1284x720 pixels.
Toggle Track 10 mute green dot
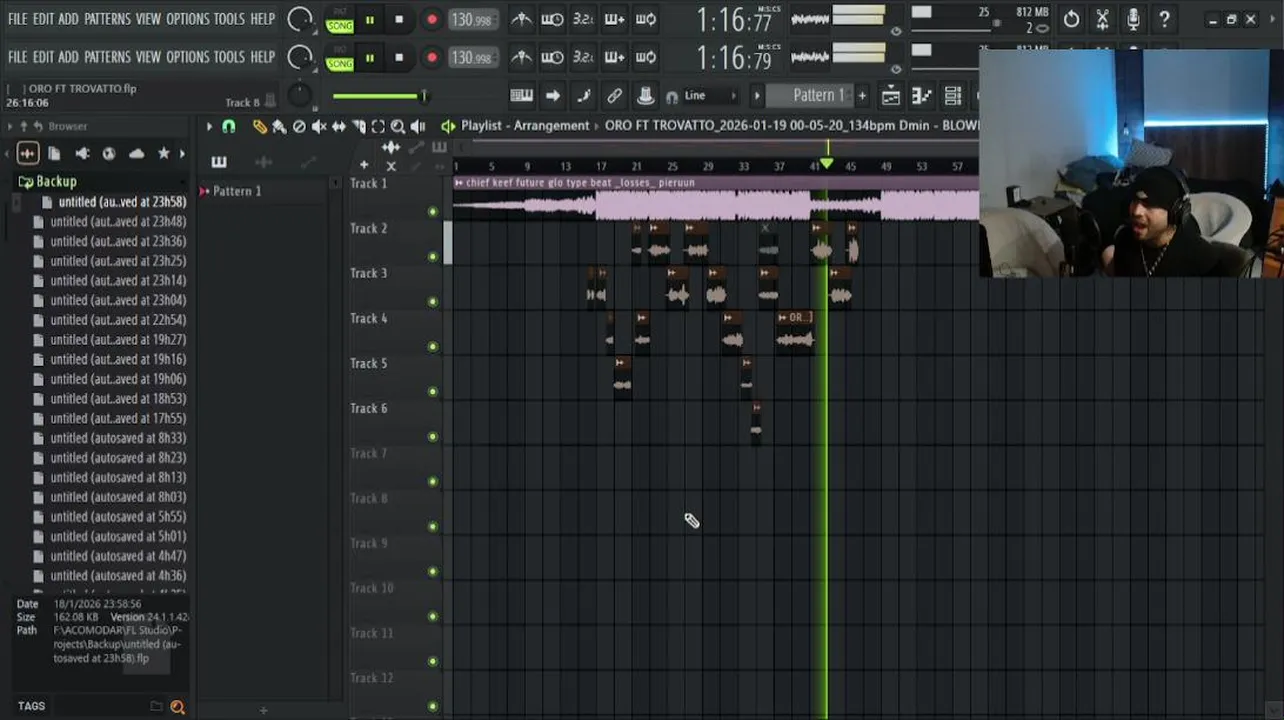coord(433,616)
